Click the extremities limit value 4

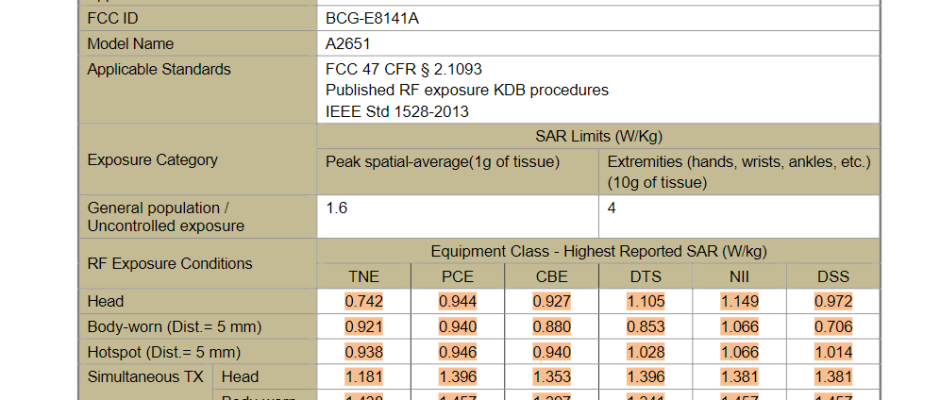pyautogui.click(x=611, y=208)
